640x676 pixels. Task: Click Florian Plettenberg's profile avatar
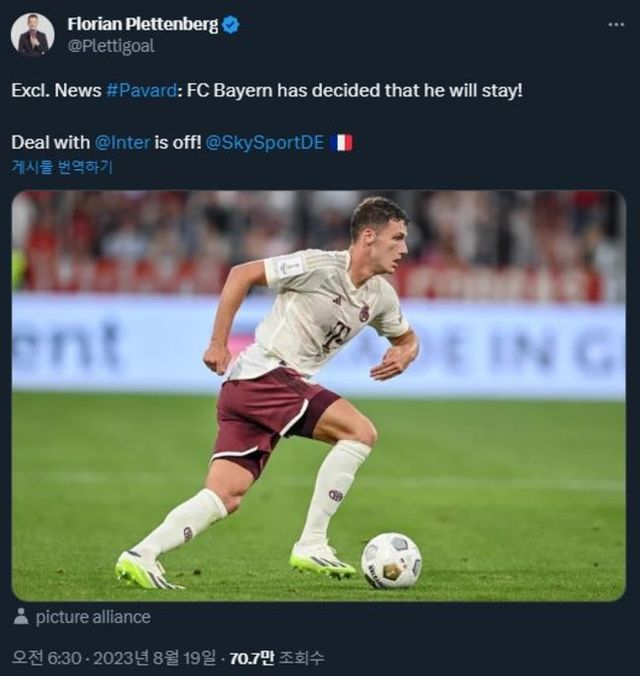(32, 34)
